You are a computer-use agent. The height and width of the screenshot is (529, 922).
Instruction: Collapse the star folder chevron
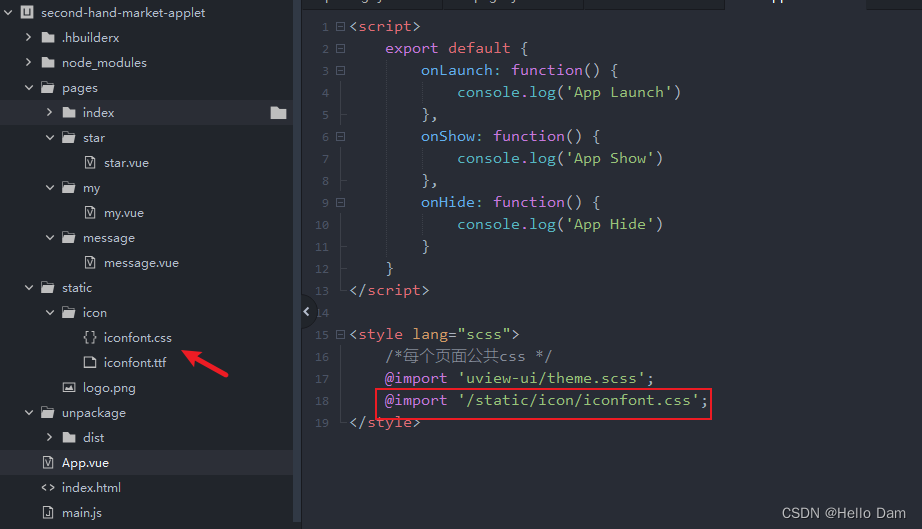pyautogui.click(x=50, y=138)
